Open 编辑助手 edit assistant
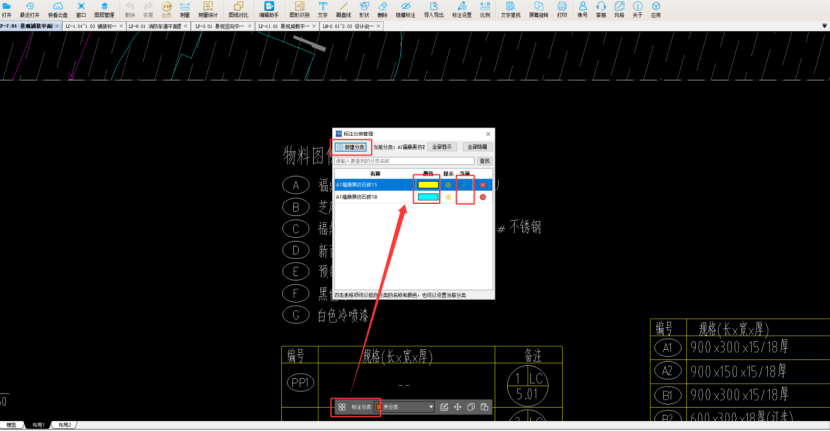Viewport: 830px width, 431px height. 269,9
